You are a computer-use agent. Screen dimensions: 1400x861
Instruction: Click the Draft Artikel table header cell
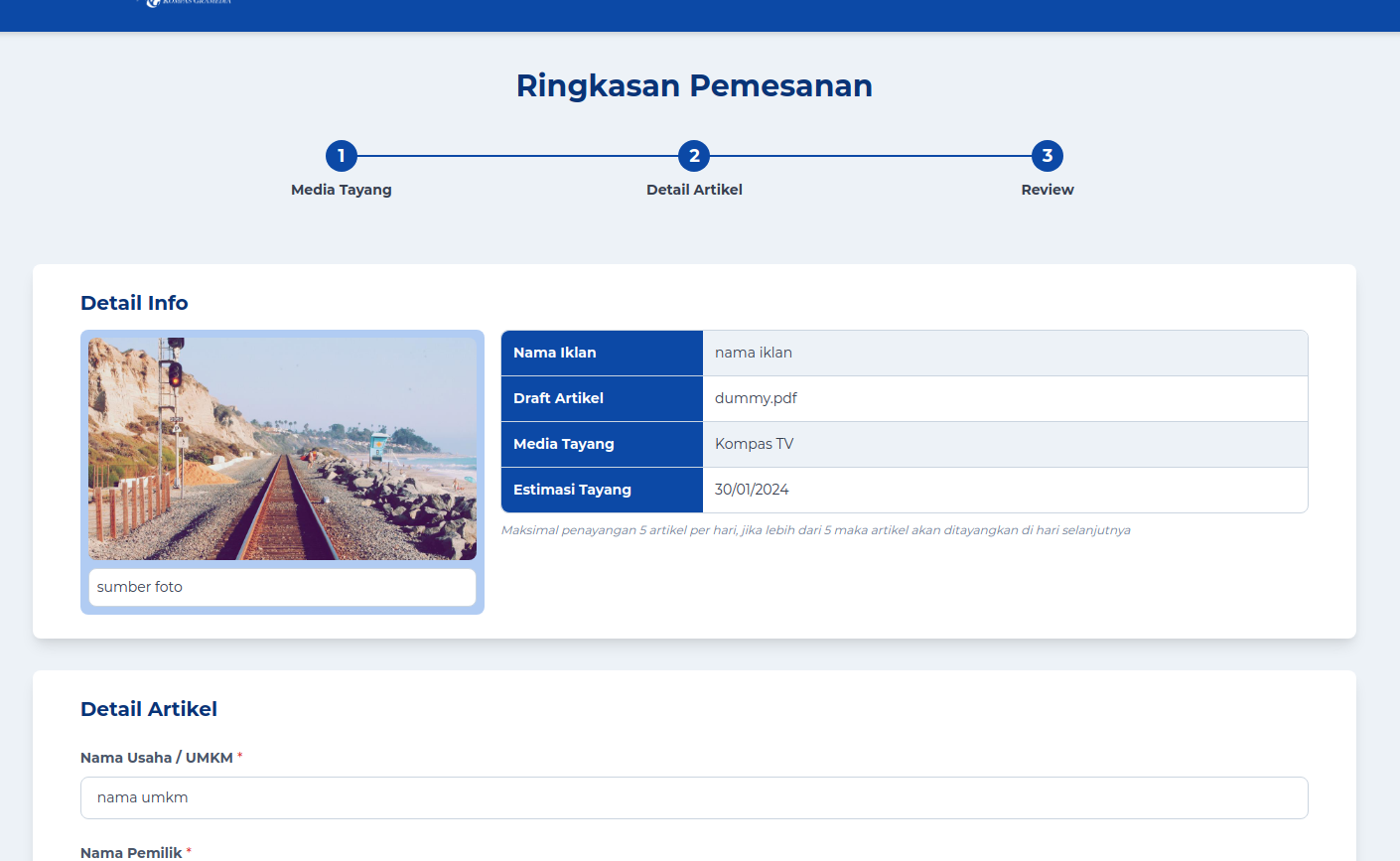coord(602,398)
